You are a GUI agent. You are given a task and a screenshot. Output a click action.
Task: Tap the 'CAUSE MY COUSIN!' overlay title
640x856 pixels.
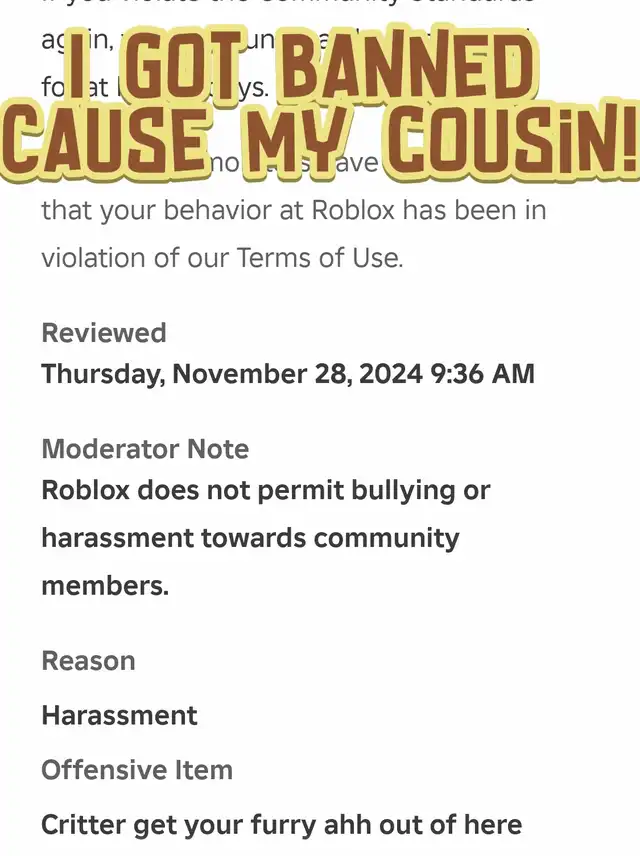[320, 141]
